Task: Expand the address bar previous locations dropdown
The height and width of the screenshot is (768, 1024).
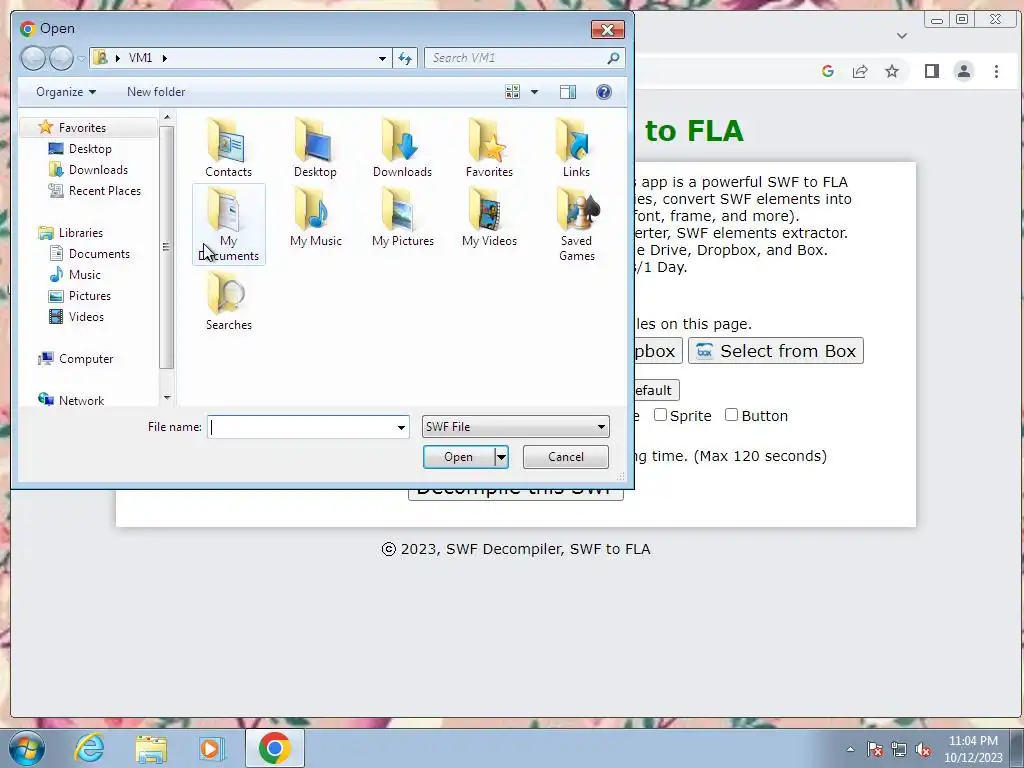Action: [382, 58]
